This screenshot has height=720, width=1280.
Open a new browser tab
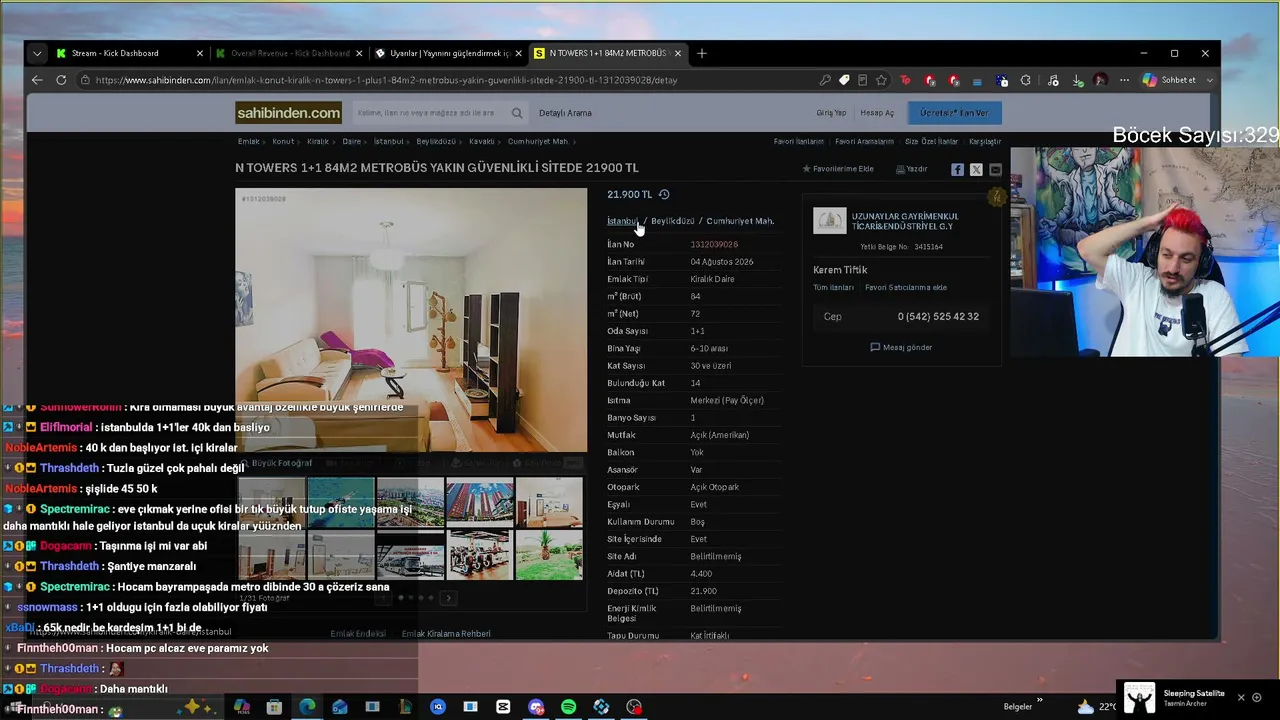702,53
